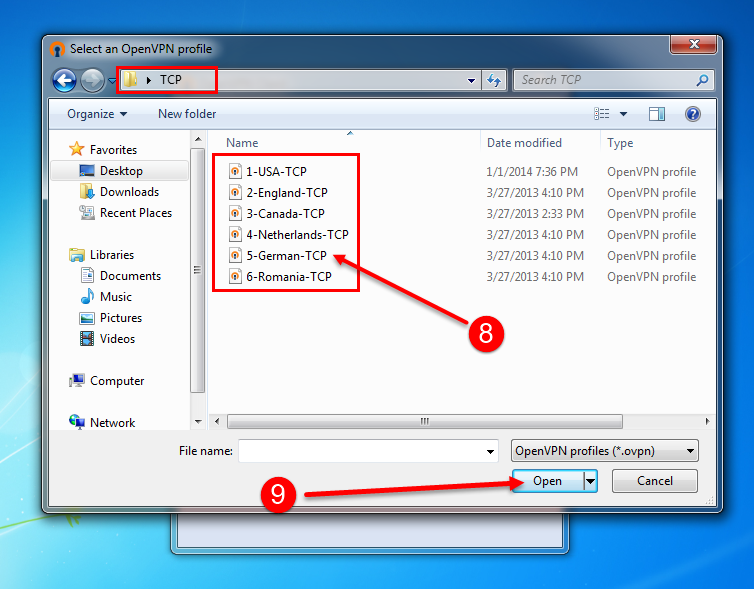The height and width of the screenshot is (589, 754).
Task: Click the refresh icon beside address bar
Action: tap(494, 80)
